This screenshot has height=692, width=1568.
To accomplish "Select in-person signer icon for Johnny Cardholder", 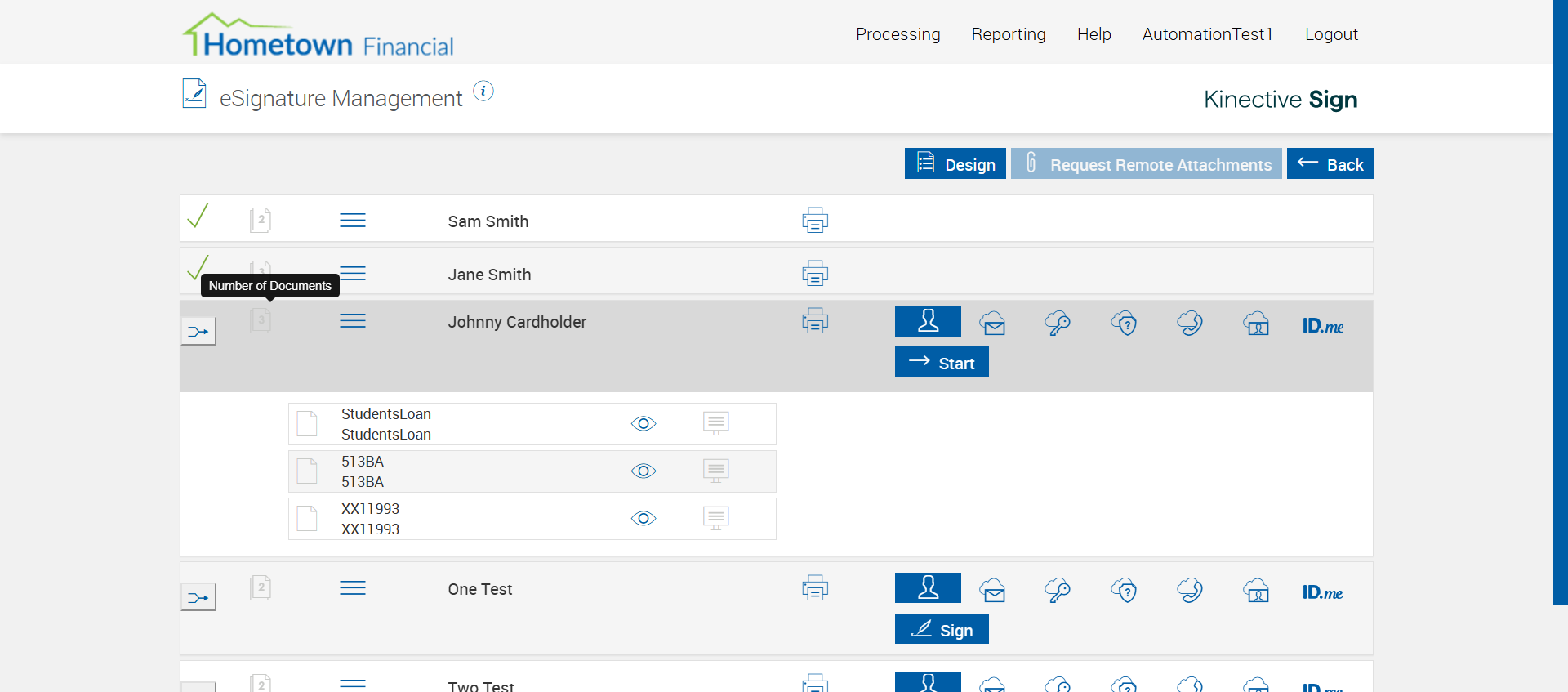I will click(x=928, y=321).
